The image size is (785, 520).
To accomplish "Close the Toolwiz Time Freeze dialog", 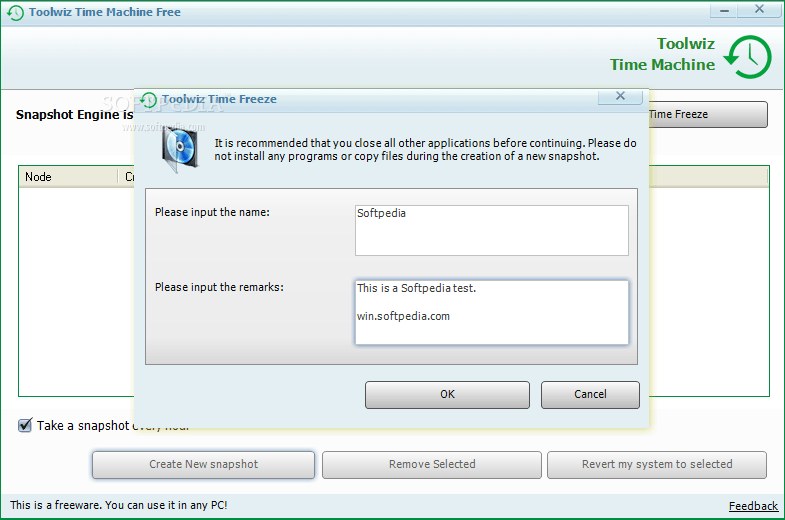I will coord(620,96).
